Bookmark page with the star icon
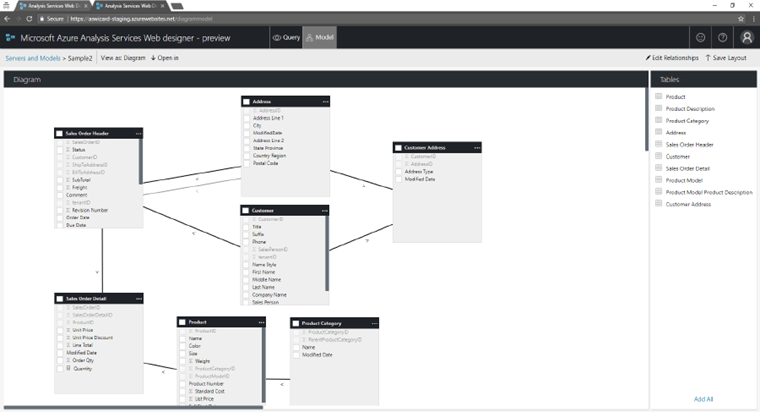Screen dimensions: 760x412 pos(741,18)
